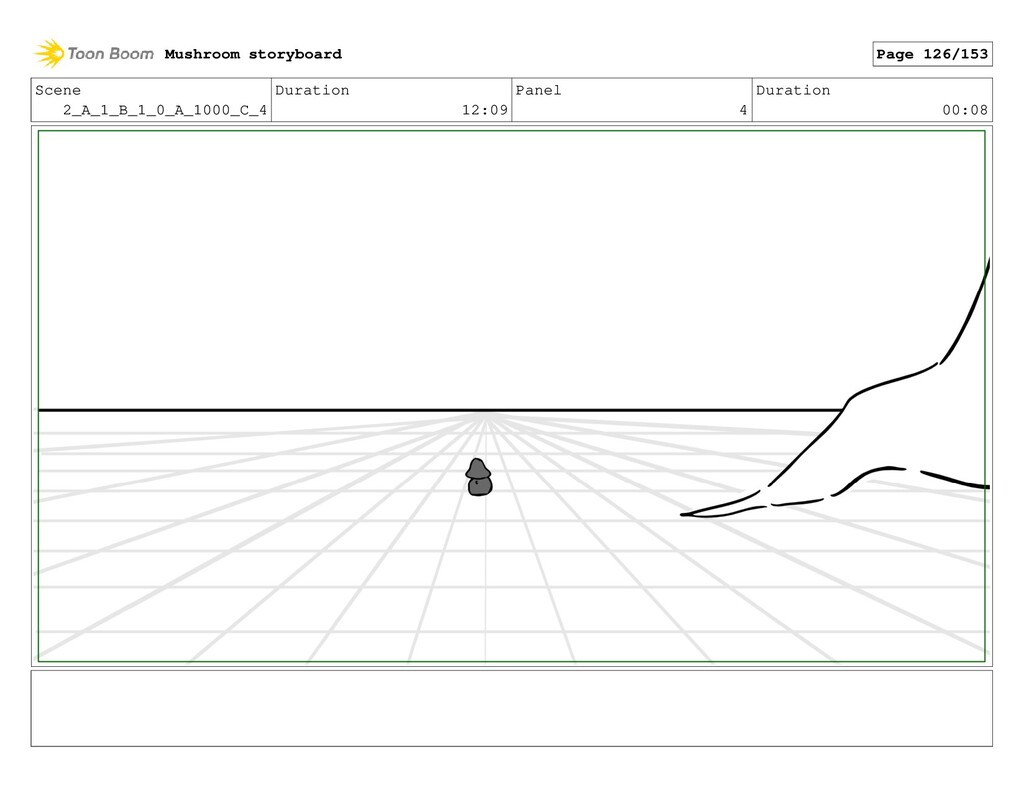Click the black horizon line in the panel
Screen dimensions: 1024x793
(441, 410)
